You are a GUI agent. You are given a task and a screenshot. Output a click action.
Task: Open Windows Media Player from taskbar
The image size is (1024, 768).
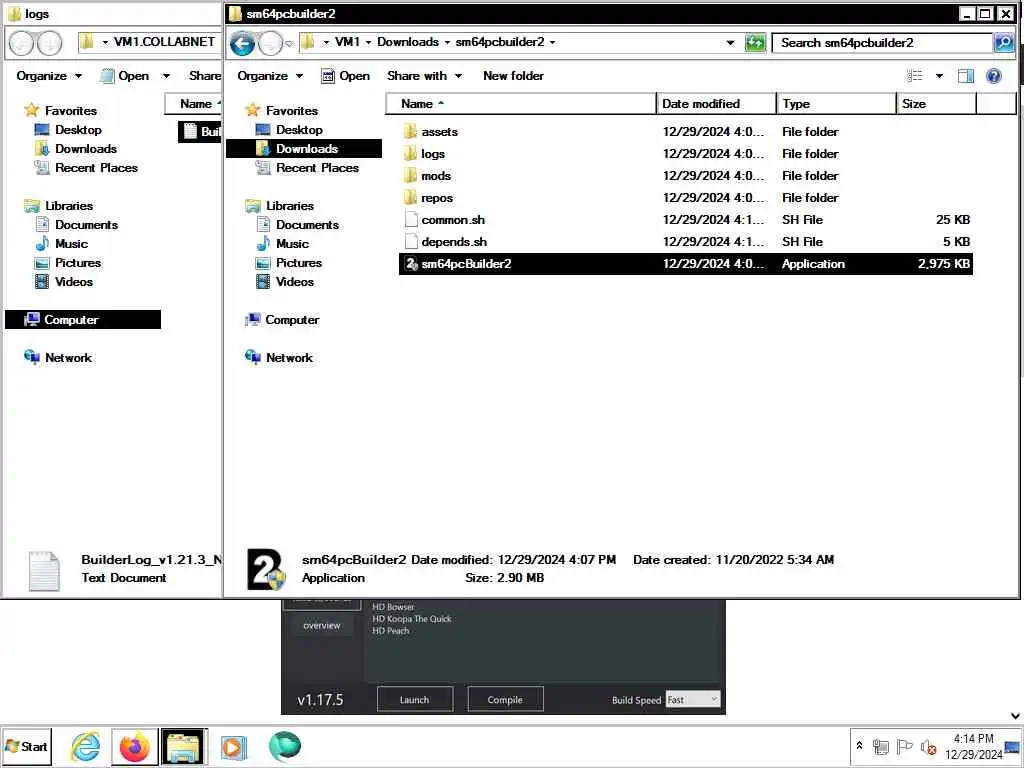(x=234, y=746)
